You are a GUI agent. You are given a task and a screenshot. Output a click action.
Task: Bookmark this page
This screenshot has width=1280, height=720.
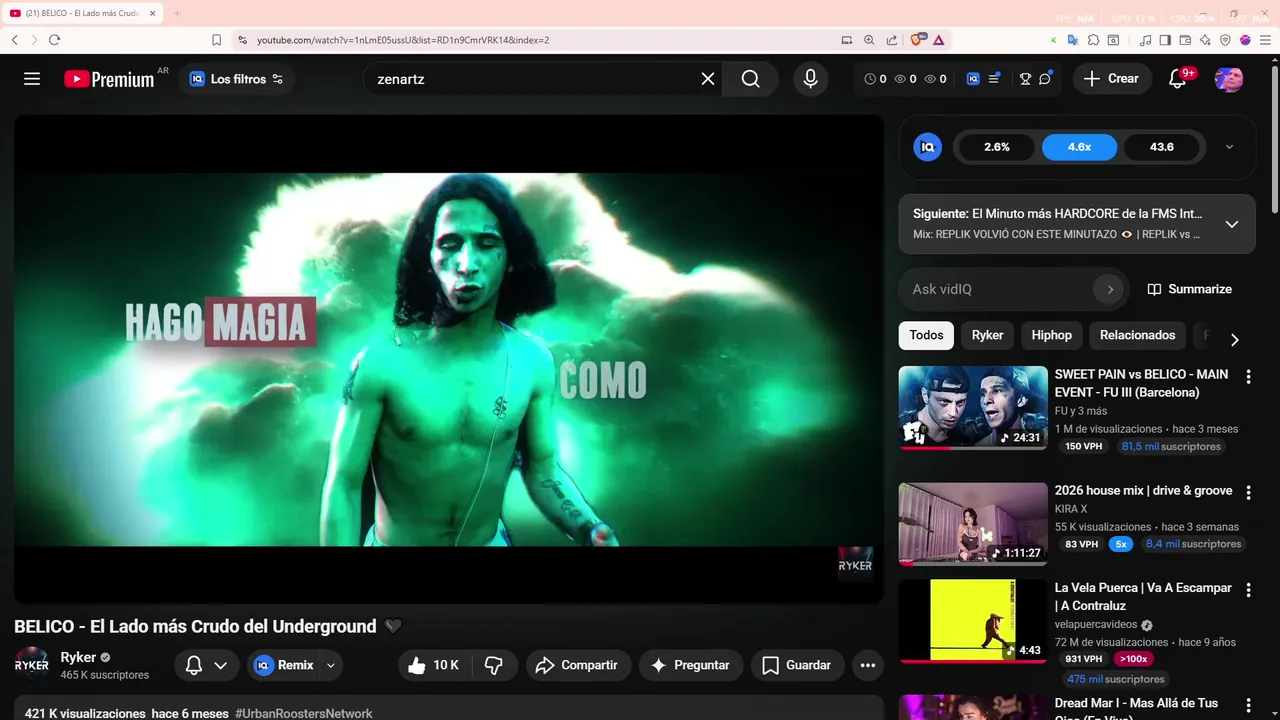(216, 40)
